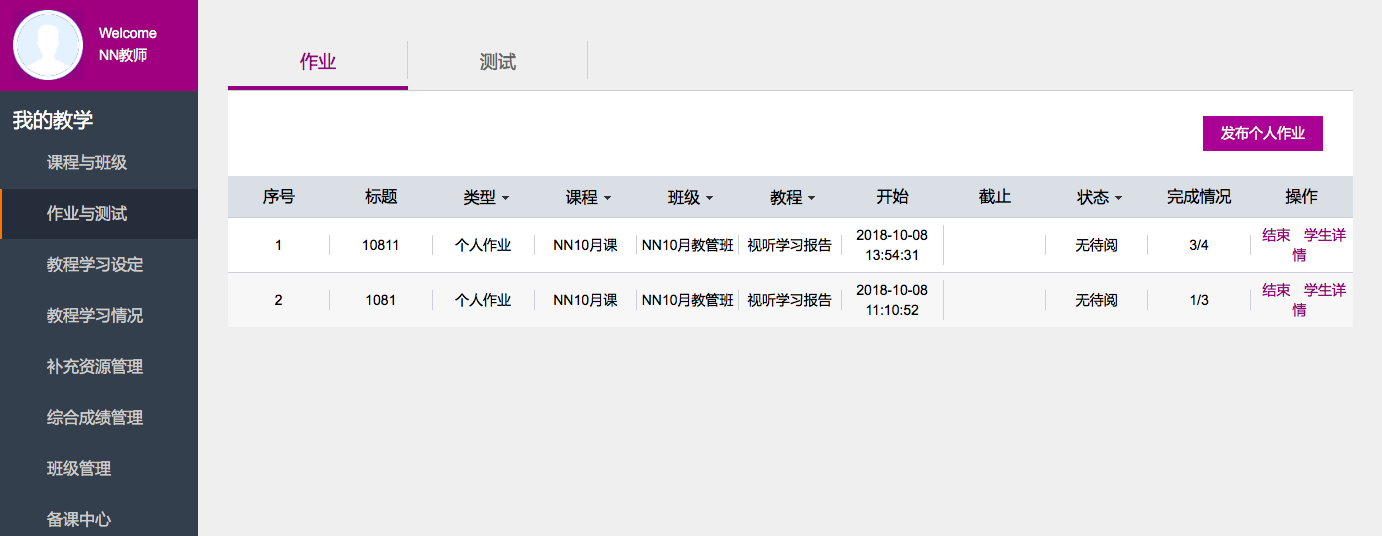
Task: Open 学生详情 for assignment 10811
Action: (x=1324, y=236)
